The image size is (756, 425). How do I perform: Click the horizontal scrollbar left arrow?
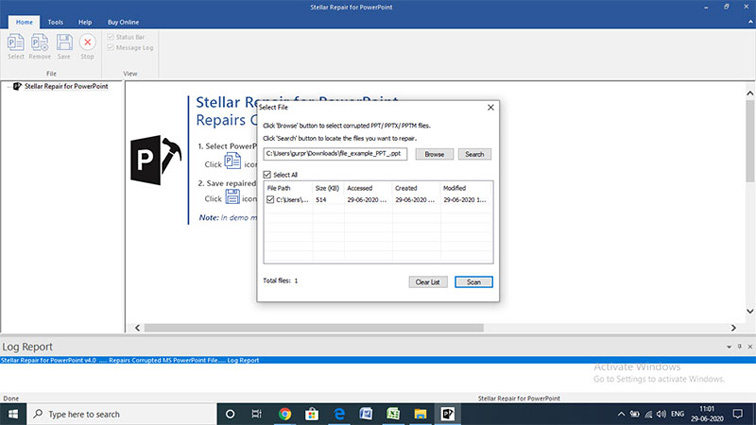point(137,328)
